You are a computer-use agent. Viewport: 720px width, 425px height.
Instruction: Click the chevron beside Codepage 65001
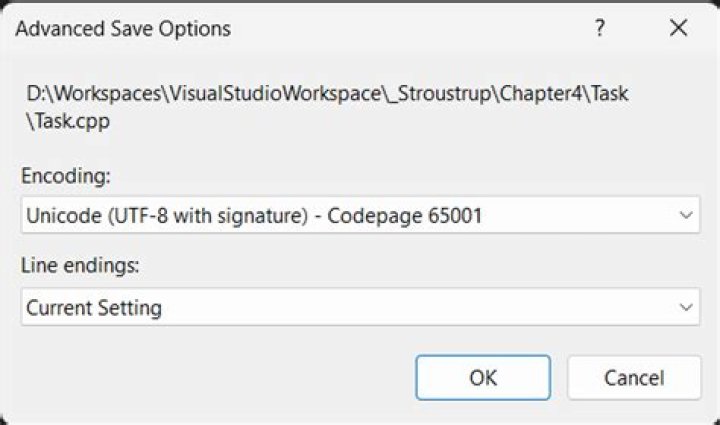(685, 215)
